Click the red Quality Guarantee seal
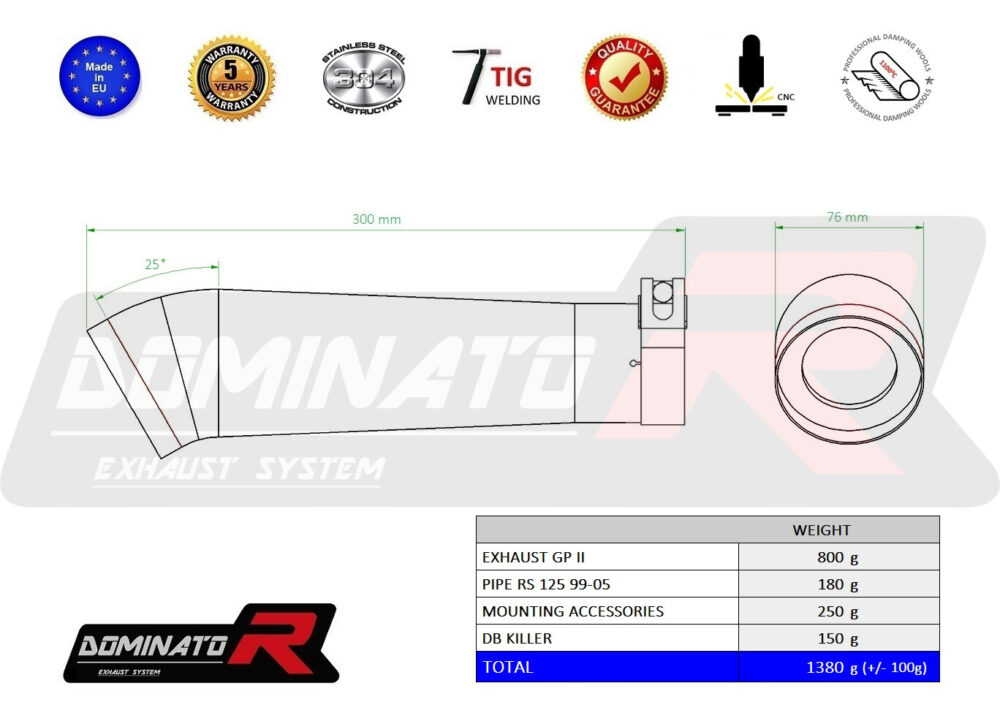The image size is (1000, 724). [x=624, y=77]
